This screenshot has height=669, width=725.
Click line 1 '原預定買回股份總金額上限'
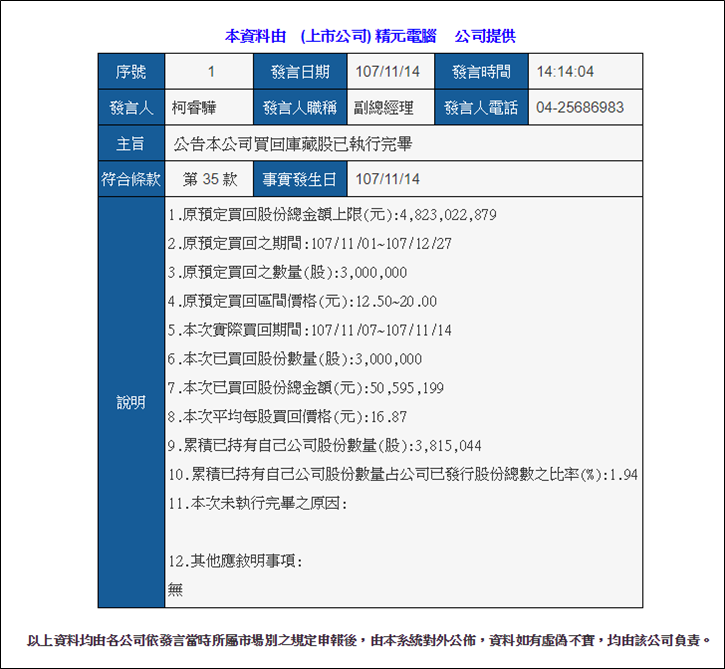[332, 215]
